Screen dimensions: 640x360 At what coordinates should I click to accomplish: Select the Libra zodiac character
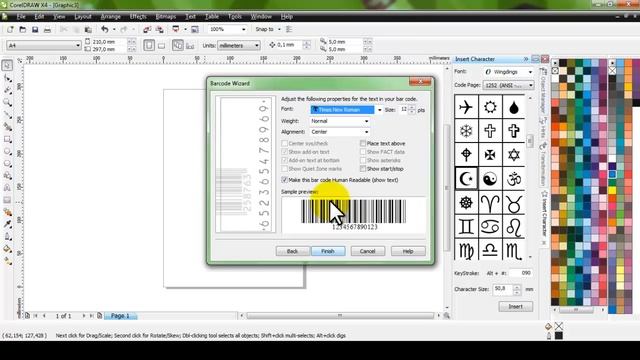[x=490, y=250]
